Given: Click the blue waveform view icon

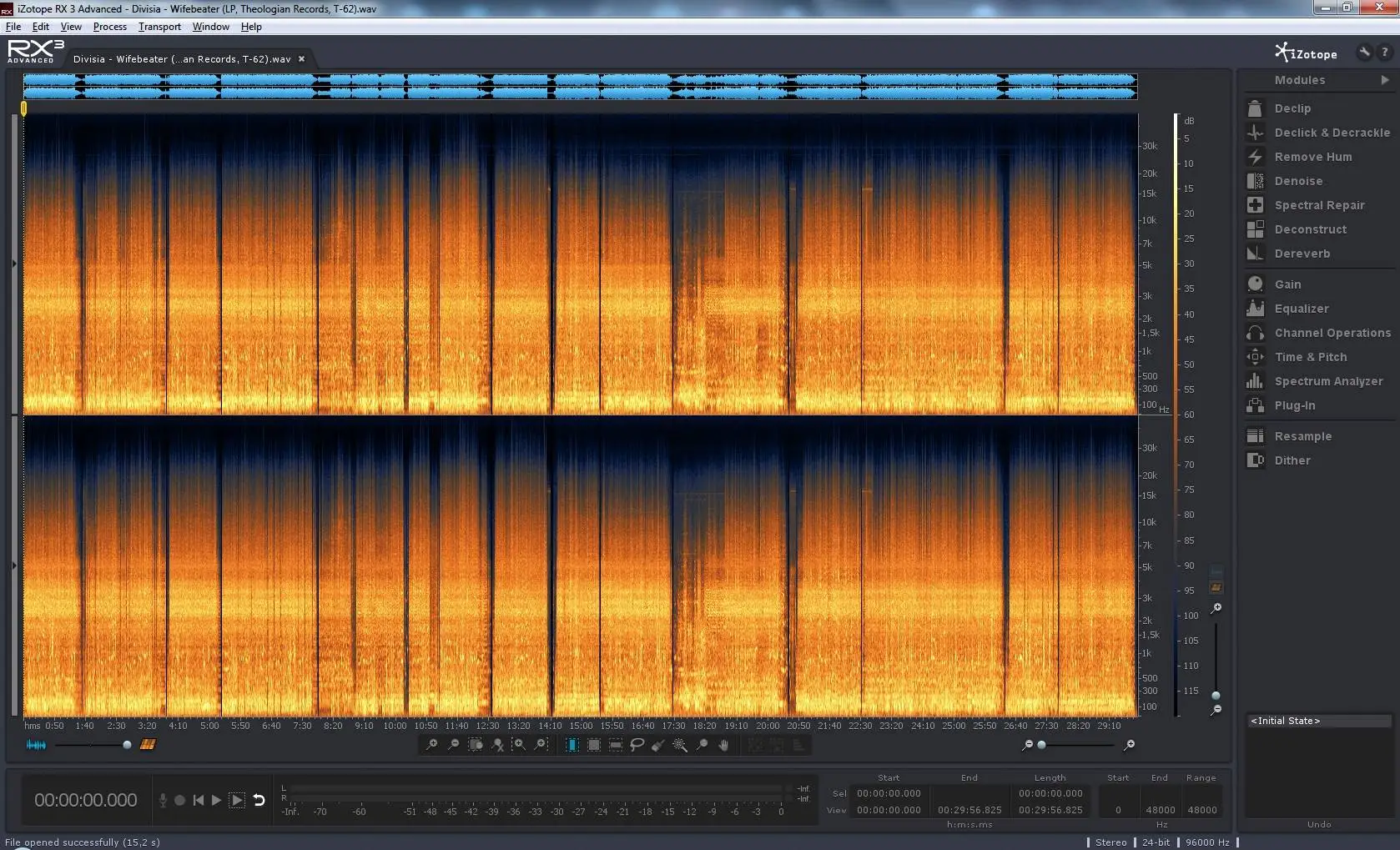Looking at the screenshot, I should click(36, 745).
